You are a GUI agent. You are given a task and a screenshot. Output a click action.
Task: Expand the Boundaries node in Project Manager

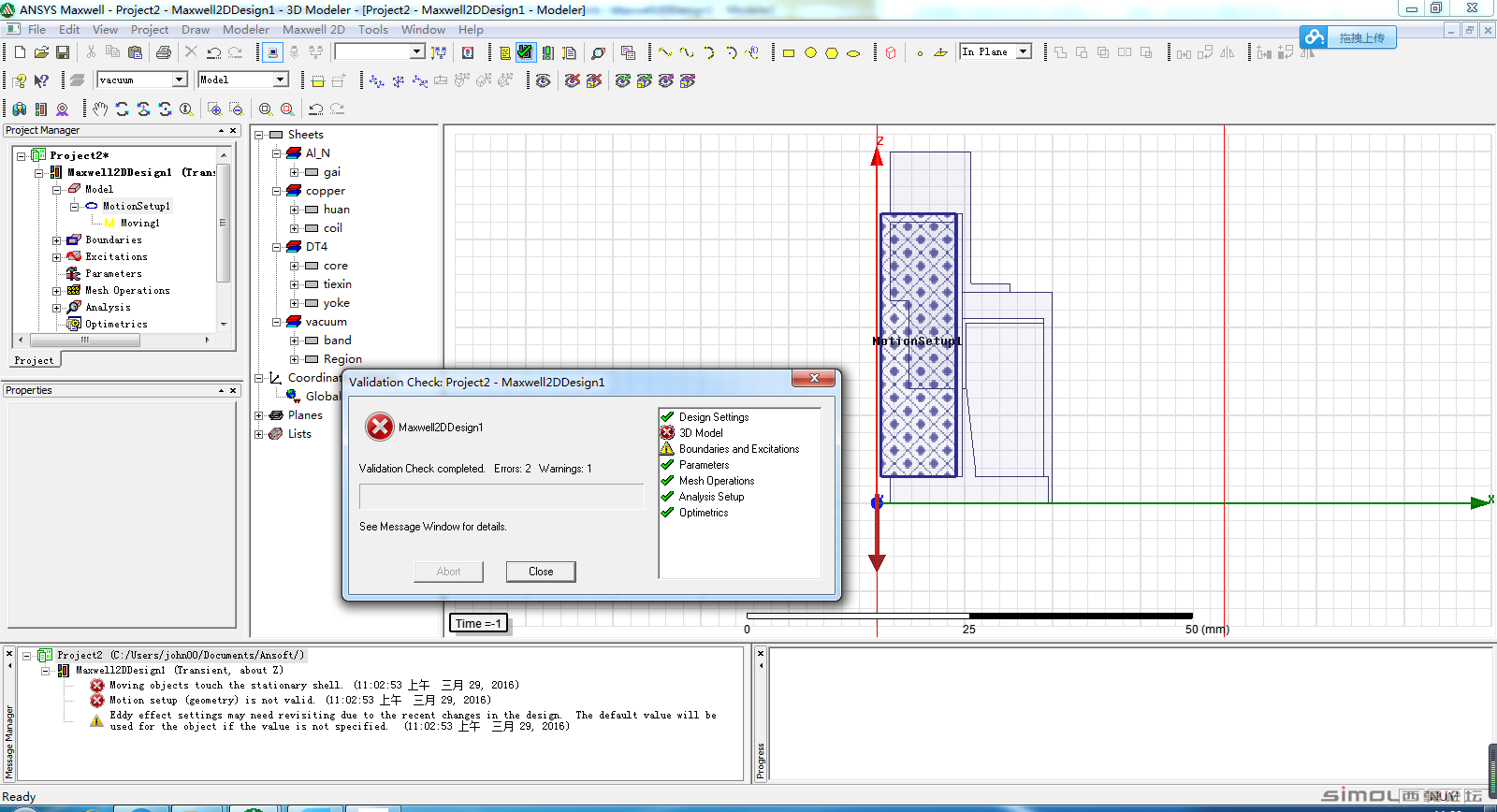56,240
